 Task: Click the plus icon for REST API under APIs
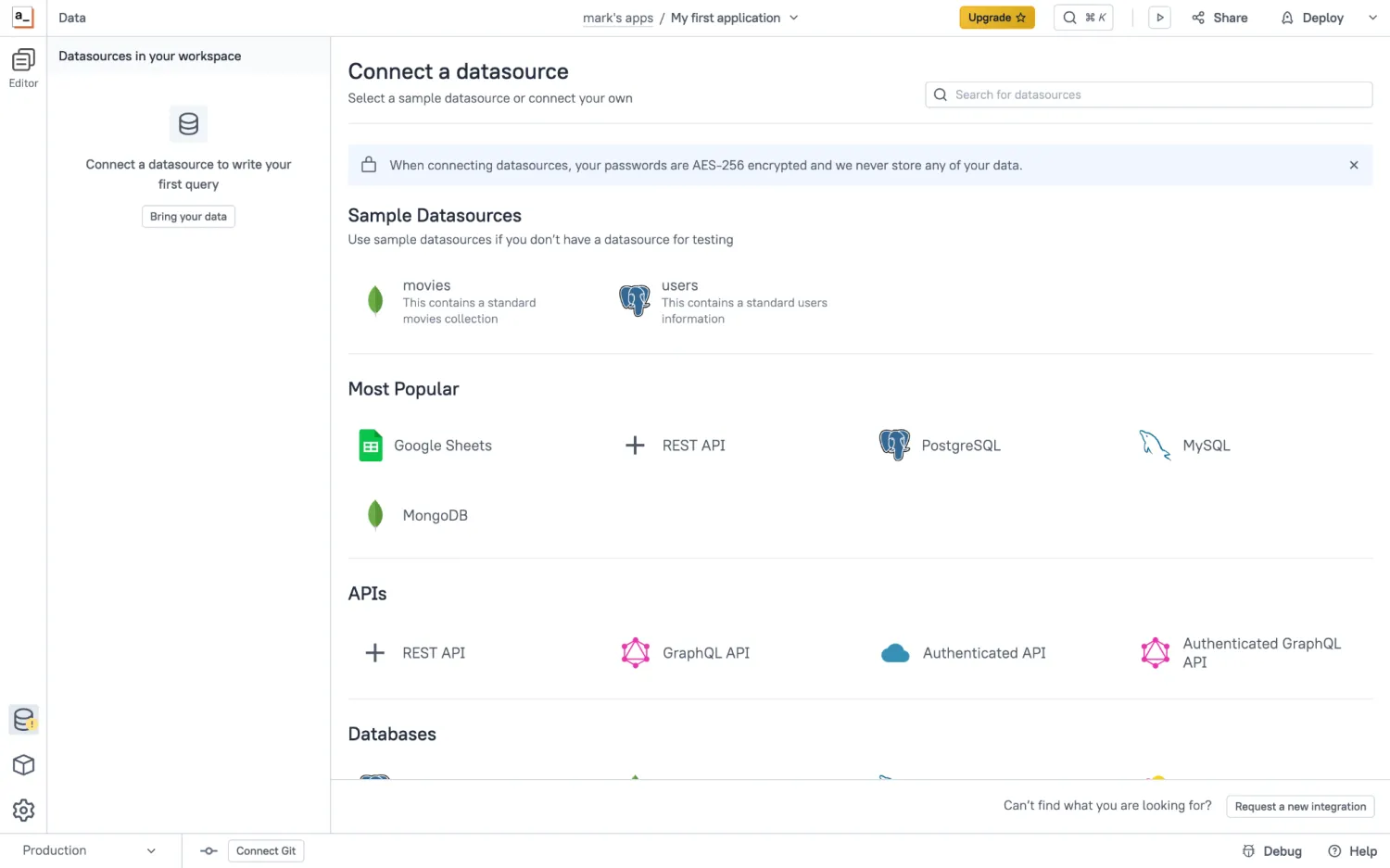(x=375, y=653)
